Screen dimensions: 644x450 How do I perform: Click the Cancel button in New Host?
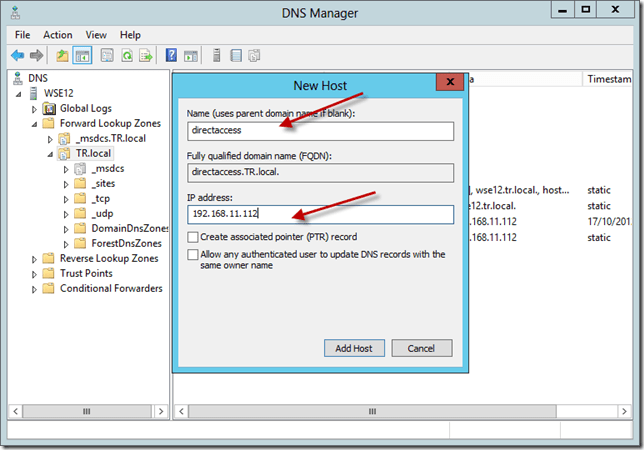(x=422, y=348)
